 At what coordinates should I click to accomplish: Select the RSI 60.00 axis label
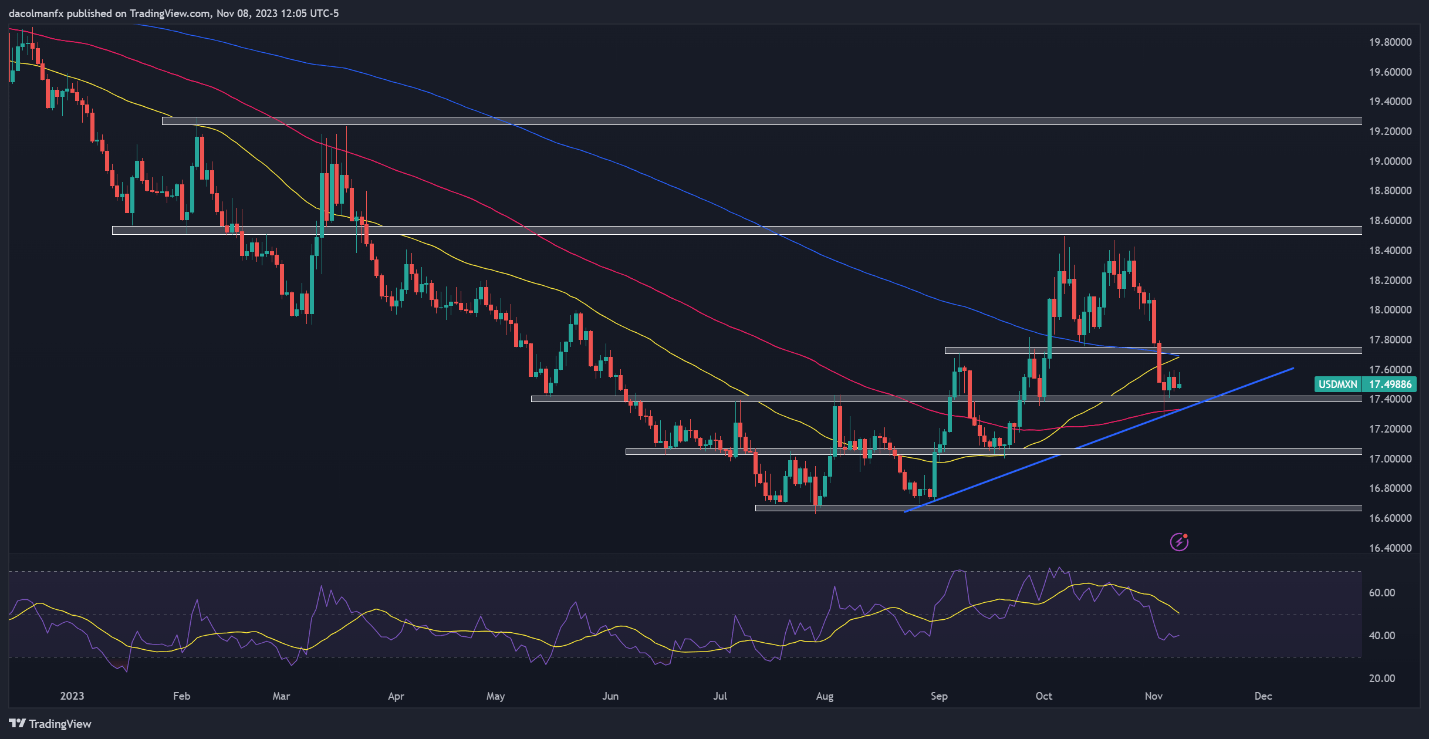click(1384, 593)
